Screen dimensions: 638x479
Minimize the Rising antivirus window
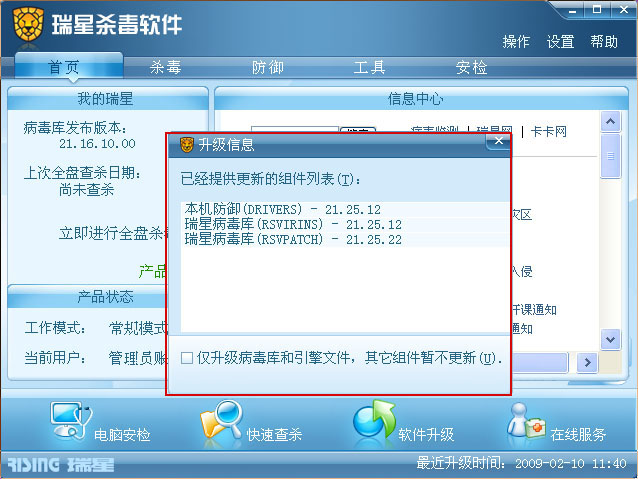[572, 10]
